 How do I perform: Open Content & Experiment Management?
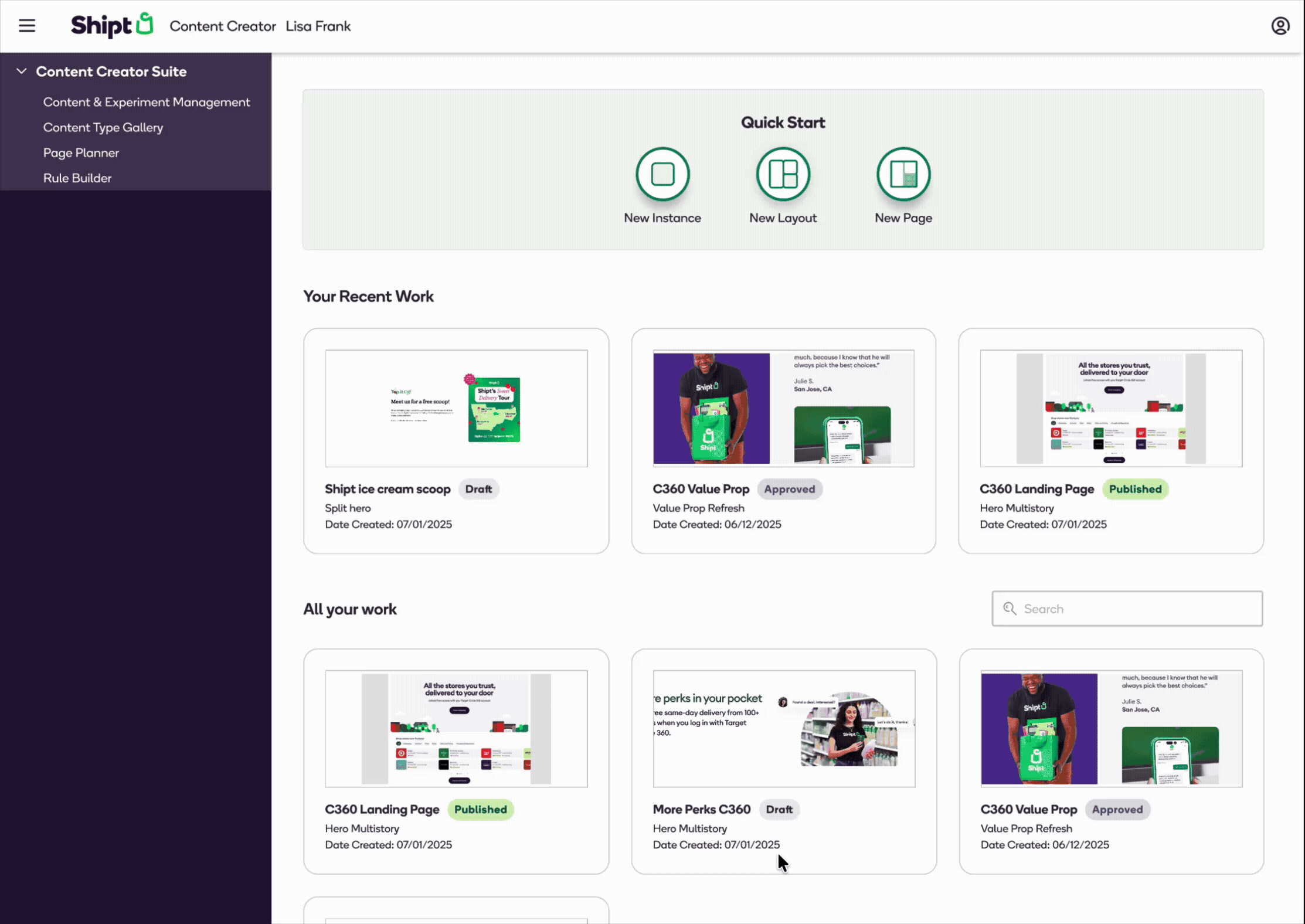tap(147, 102)
